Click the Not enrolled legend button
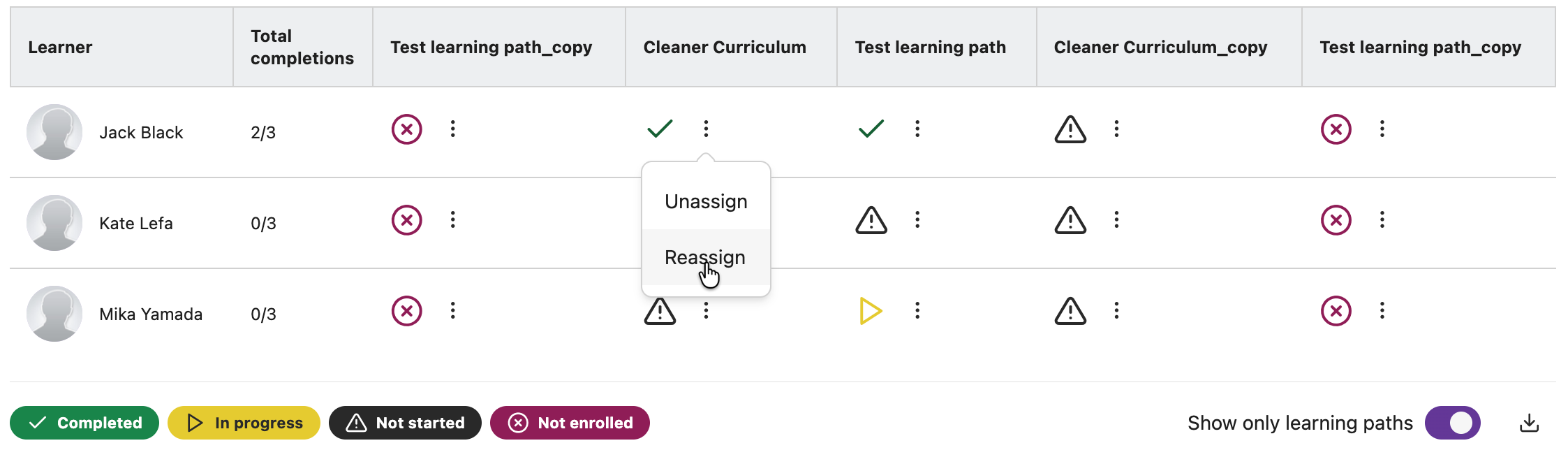This screenshot has width=1568, height=457. [570, 423]
